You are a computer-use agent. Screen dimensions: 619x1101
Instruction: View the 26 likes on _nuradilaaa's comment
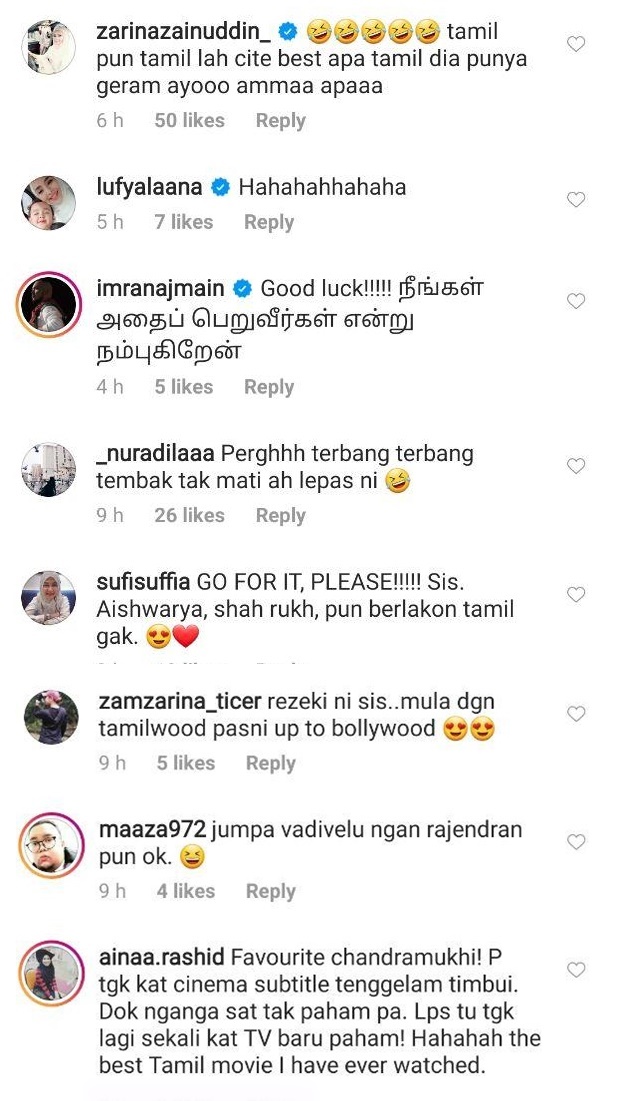click(189, 515)
